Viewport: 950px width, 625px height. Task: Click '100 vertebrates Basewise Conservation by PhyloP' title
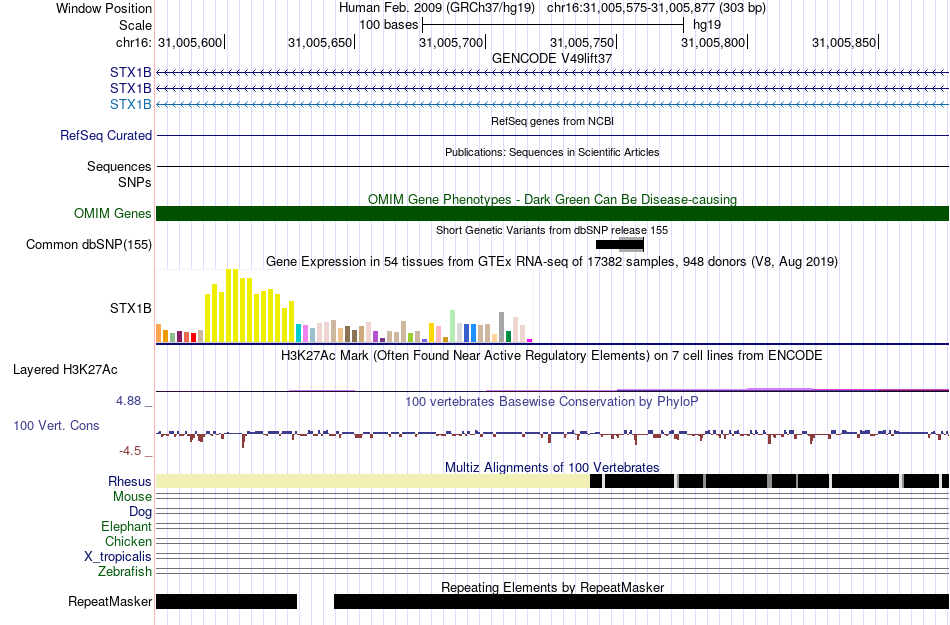pyautogui.click(x=552, y=401)
